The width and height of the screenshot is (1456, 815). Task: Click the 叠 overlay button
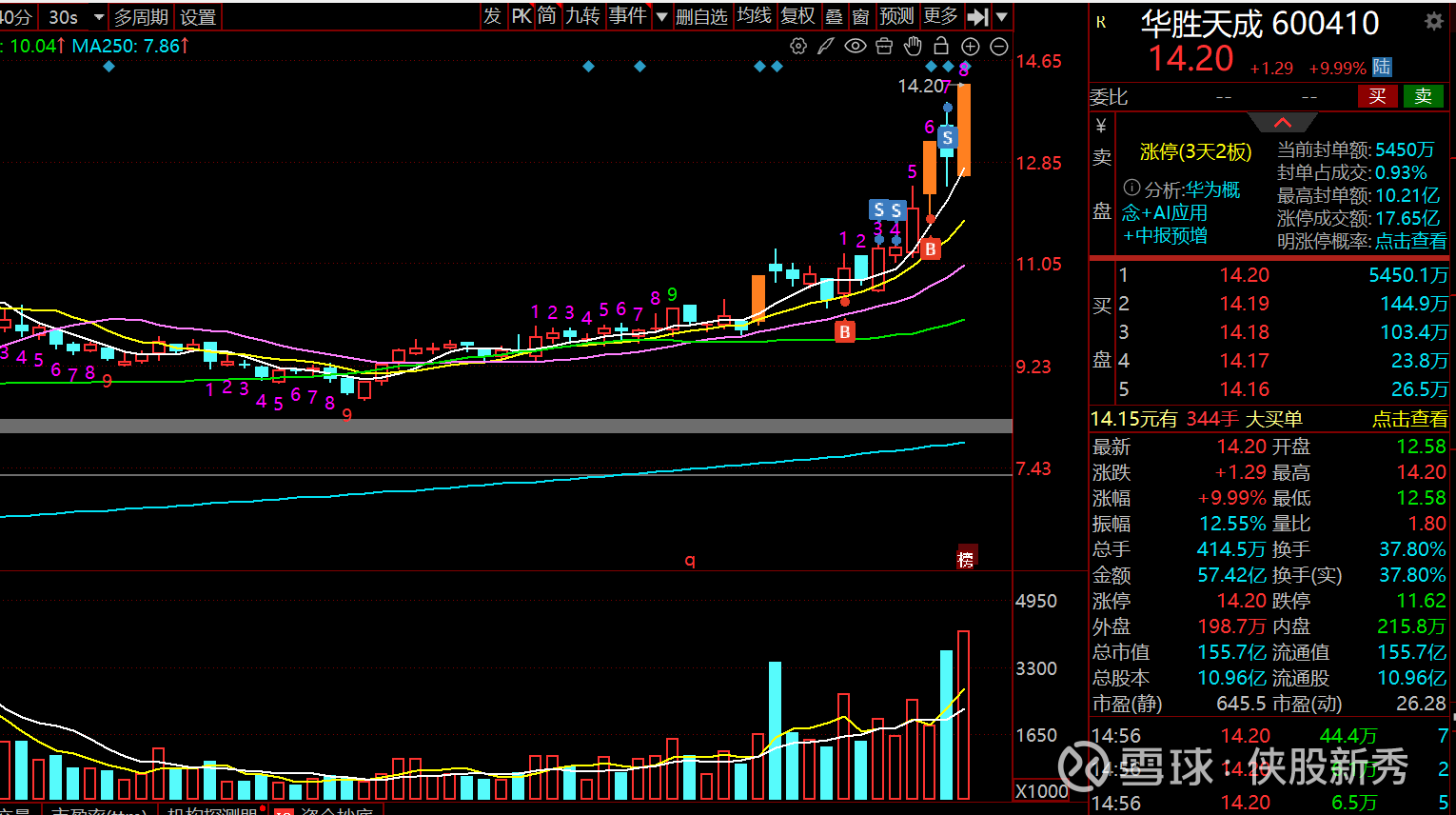coord(834,17)
